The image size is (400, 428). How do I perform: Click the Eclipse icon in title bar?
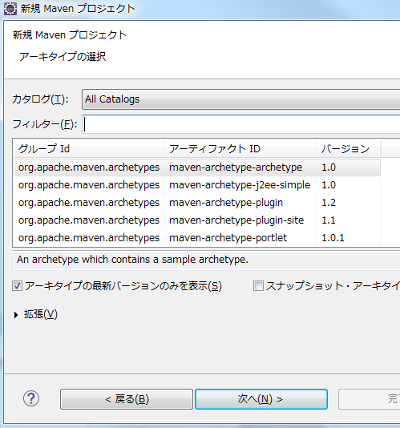pyautogui.click(x=10, y=8)
